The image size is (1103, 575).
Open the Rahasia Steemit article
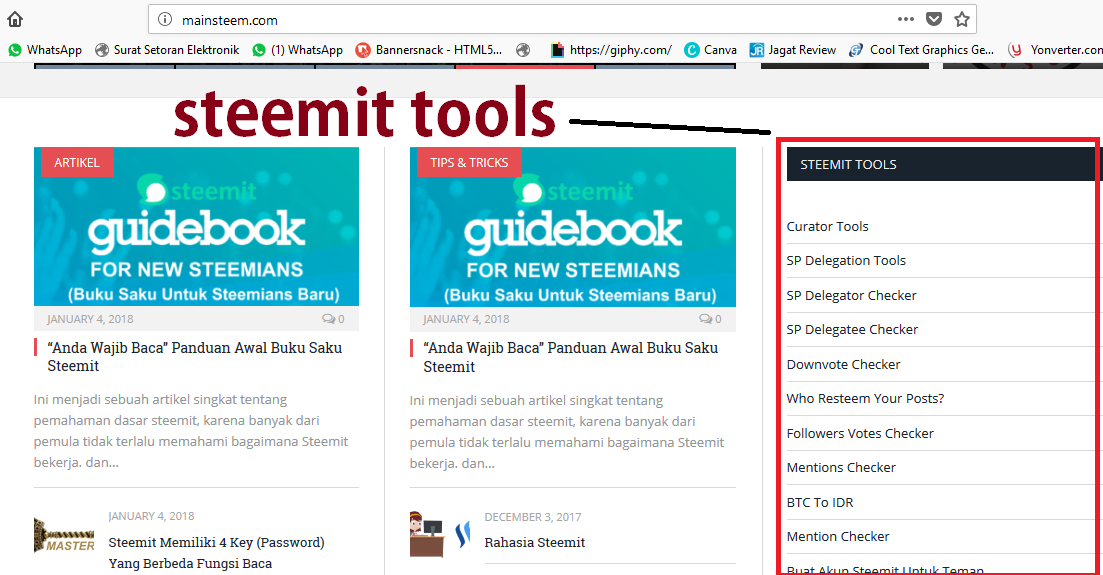click(x=535, y=543)
